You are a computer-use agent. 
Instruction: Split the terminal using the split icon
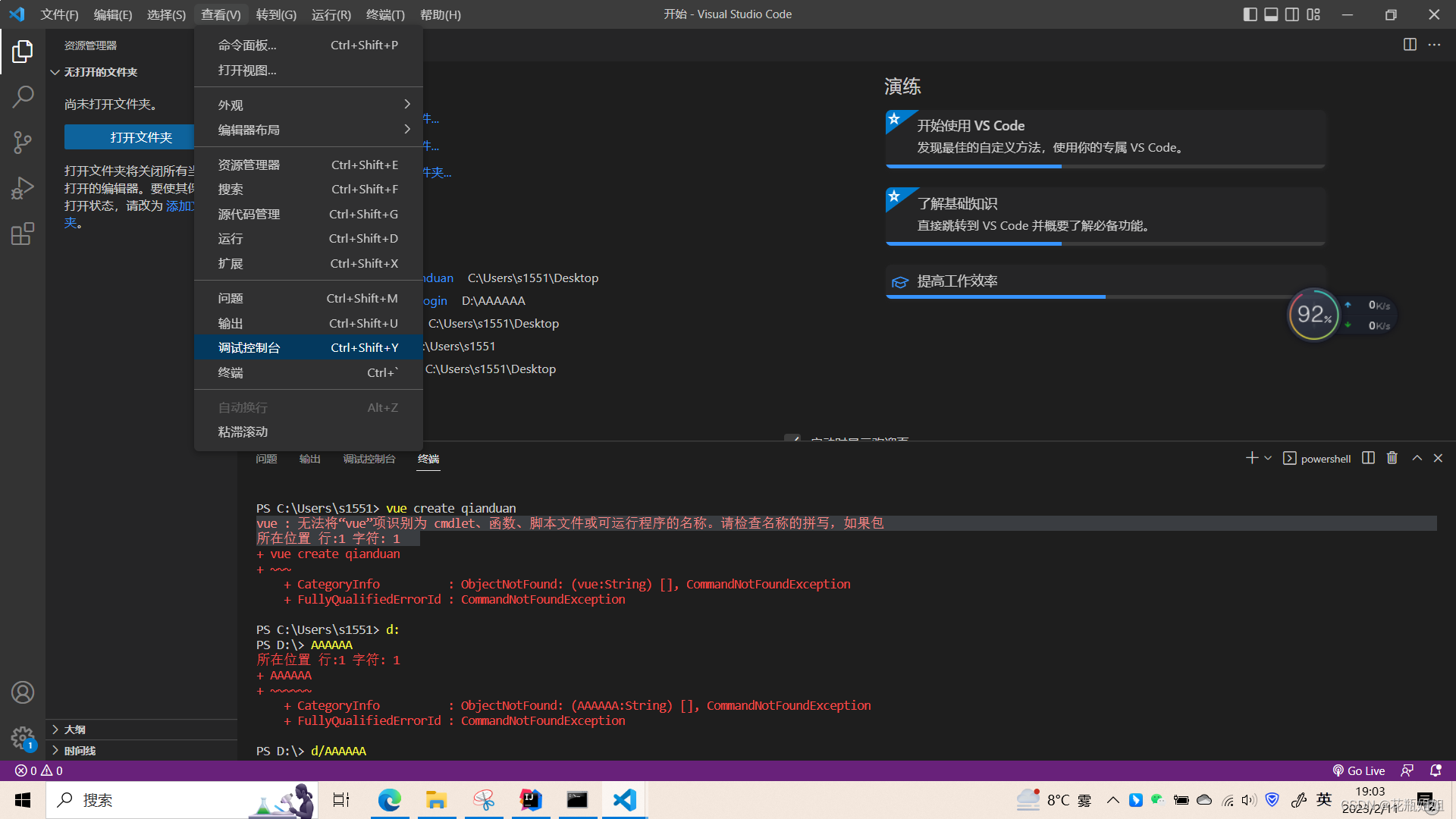(x=1367, y=458)
